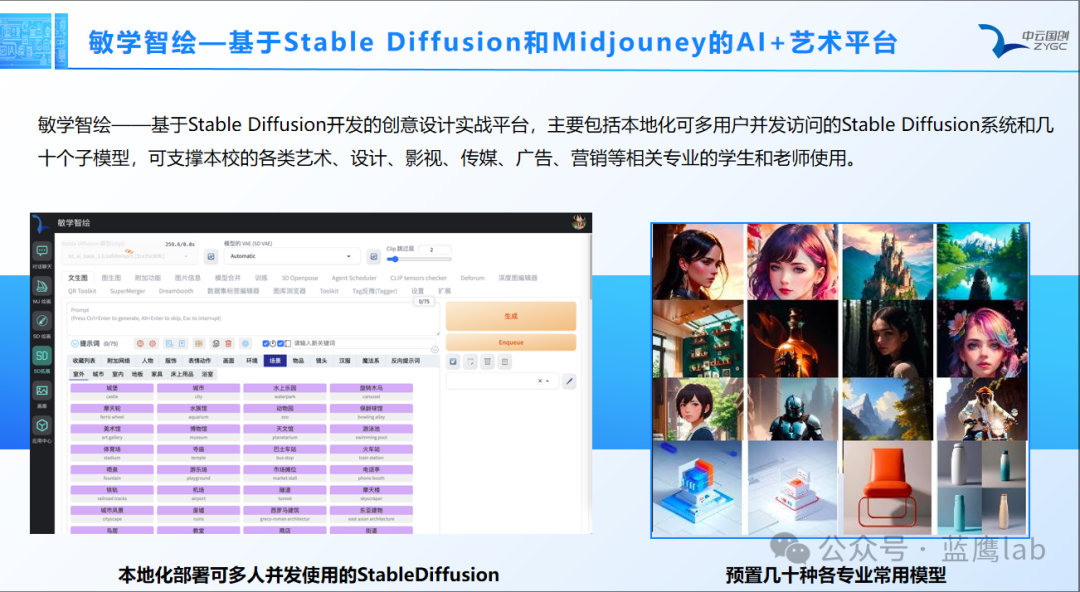Click the circled chevron below the prompt box
This screenshot has width=1080, height=592.
click(435, 349)
